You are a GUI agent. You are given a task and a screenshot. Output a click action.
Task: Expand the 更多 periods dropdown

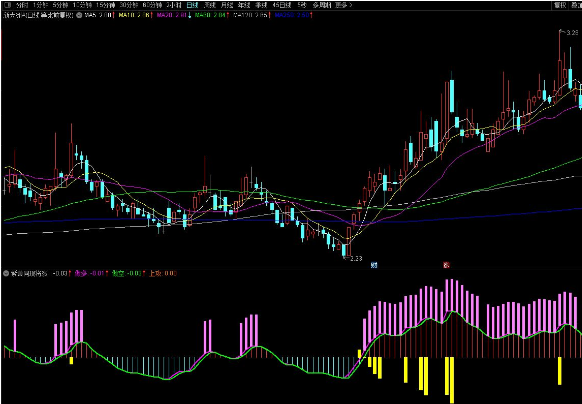pos(343,5)
